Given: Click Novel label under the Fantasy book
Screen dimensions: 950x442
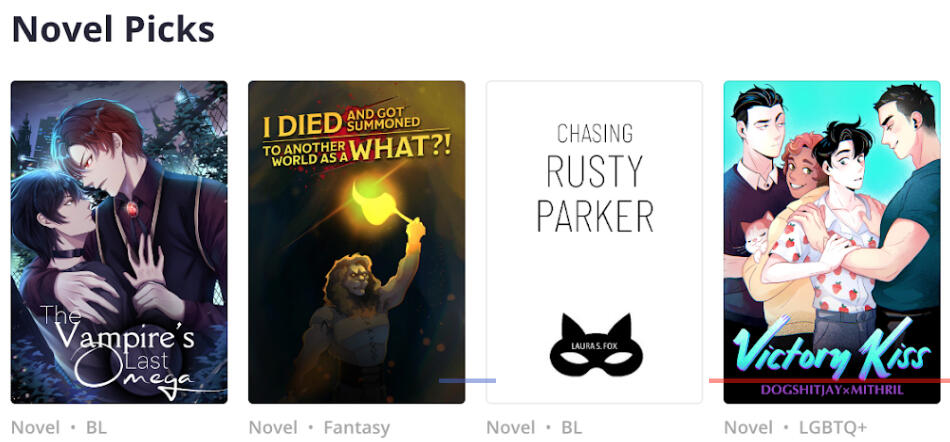Looking at the screenshot, I should tap(273, 428).
